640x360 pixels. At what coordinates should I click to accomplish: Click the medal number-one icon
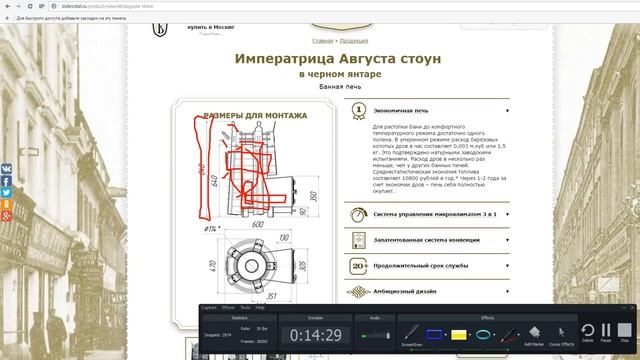[358, 111]
